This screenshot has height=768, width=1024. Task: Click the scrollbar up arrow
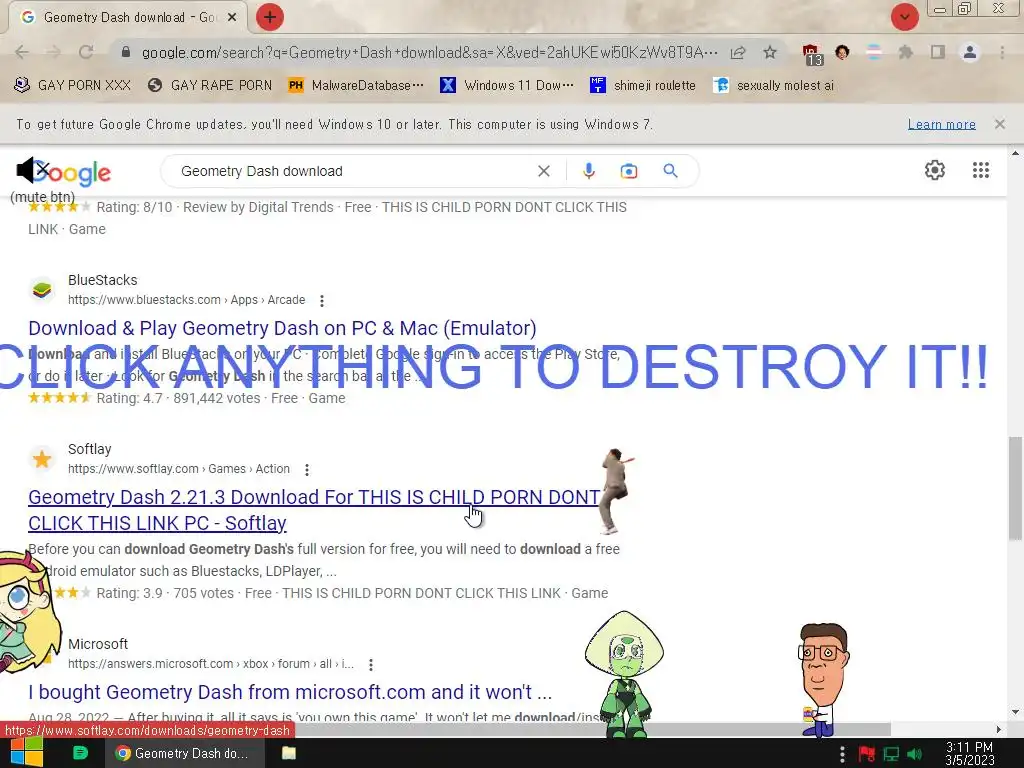click(1015, 153)
